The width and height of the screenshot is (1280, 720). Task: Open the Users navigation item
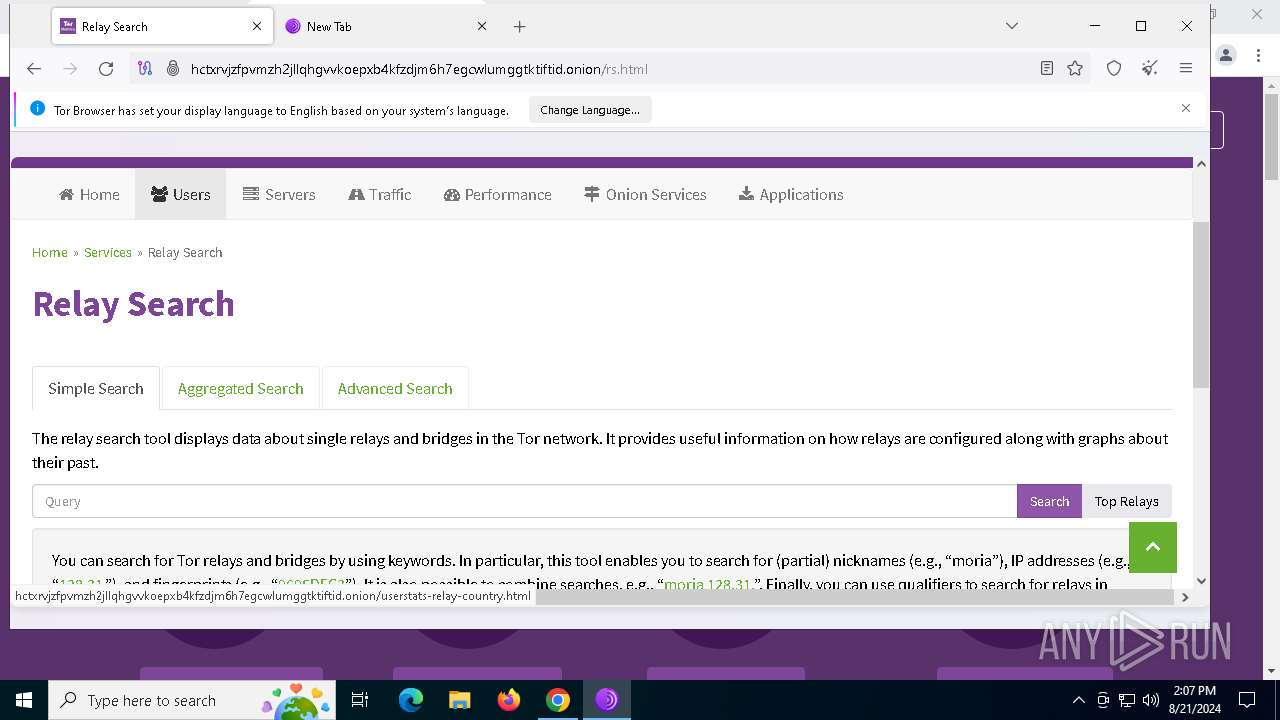tap(180, 194)
